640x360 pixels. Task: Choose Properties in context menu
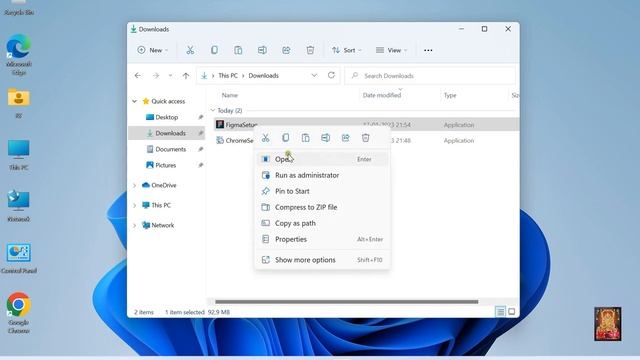(322, 239)
